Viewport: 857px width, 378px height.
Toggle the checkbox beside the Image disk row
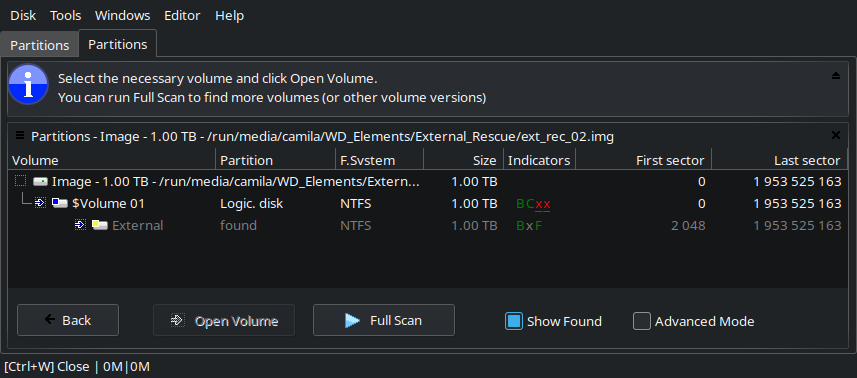point(21,181)
